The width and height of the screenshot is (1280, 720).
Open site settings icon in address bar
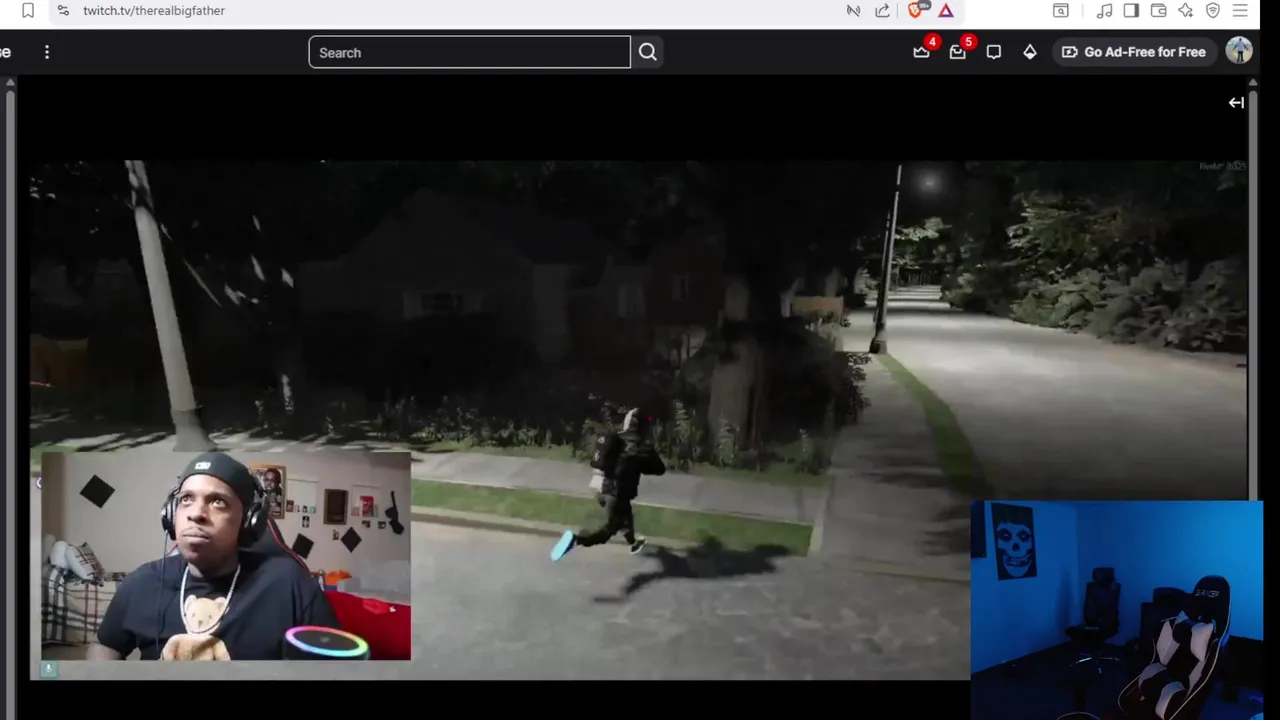pyautogui.click(x=63, y=10)
